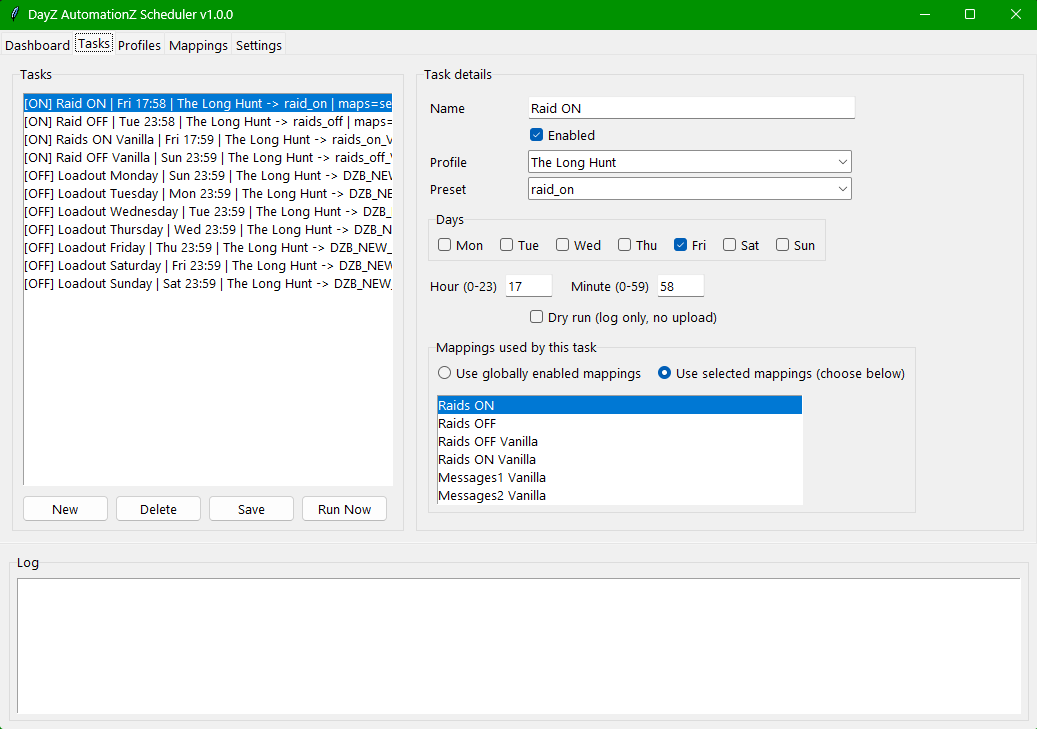The width and height of the screenshot is (1037, 729).
Task: Select the Loadout Sunday task
Action: point(208,283)
